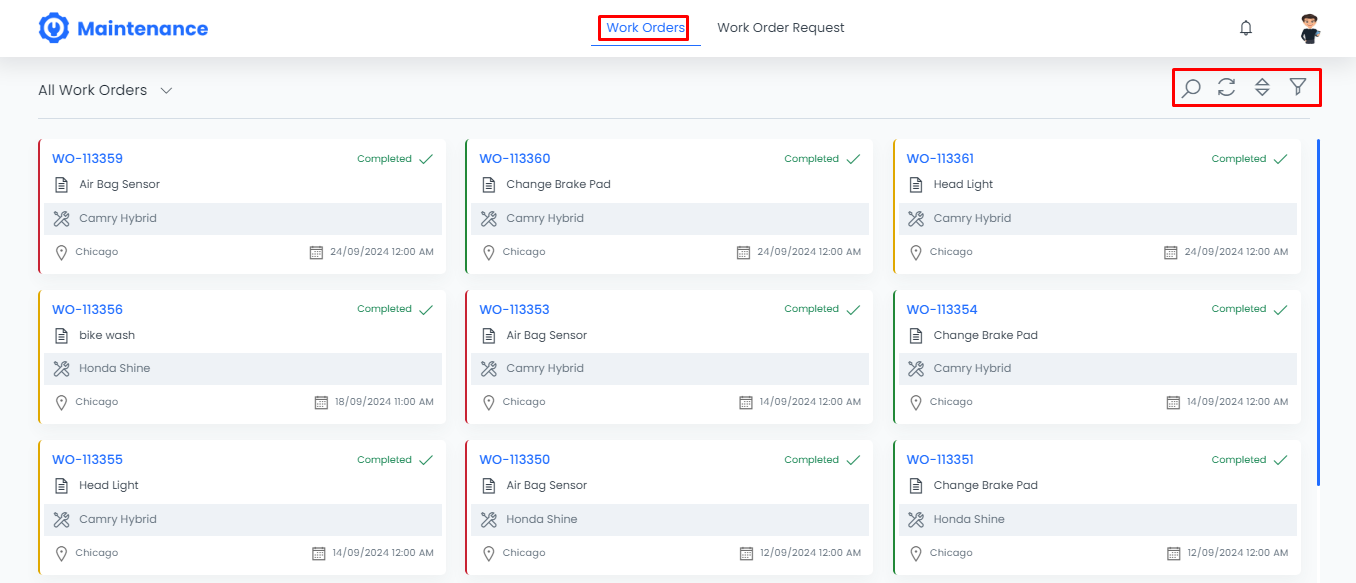Click calendar icon in WO-113361 card

(1171, 252)
